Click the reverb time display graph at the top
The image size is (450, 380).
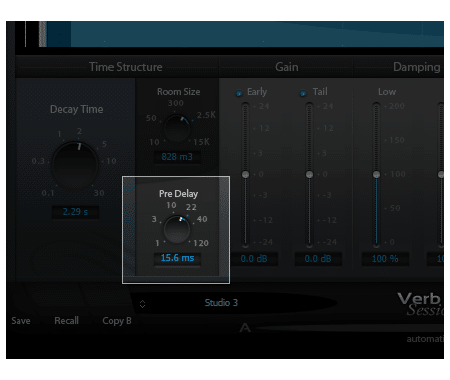(x=246, y=34)
